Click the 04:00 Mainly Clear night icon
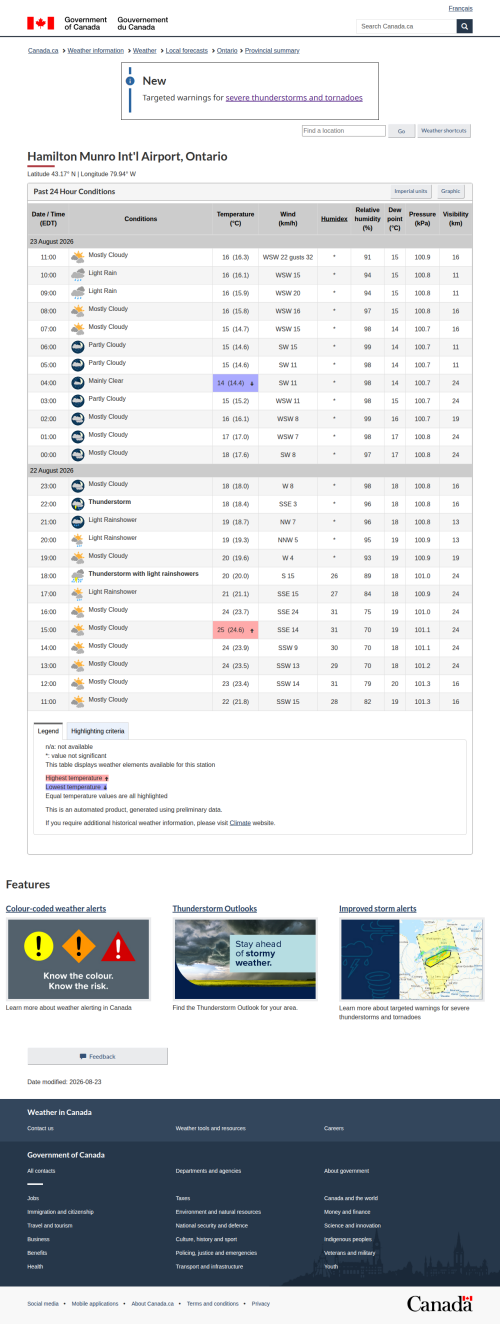This screenshot has width=500, height=1324. (x=78, y=383)
